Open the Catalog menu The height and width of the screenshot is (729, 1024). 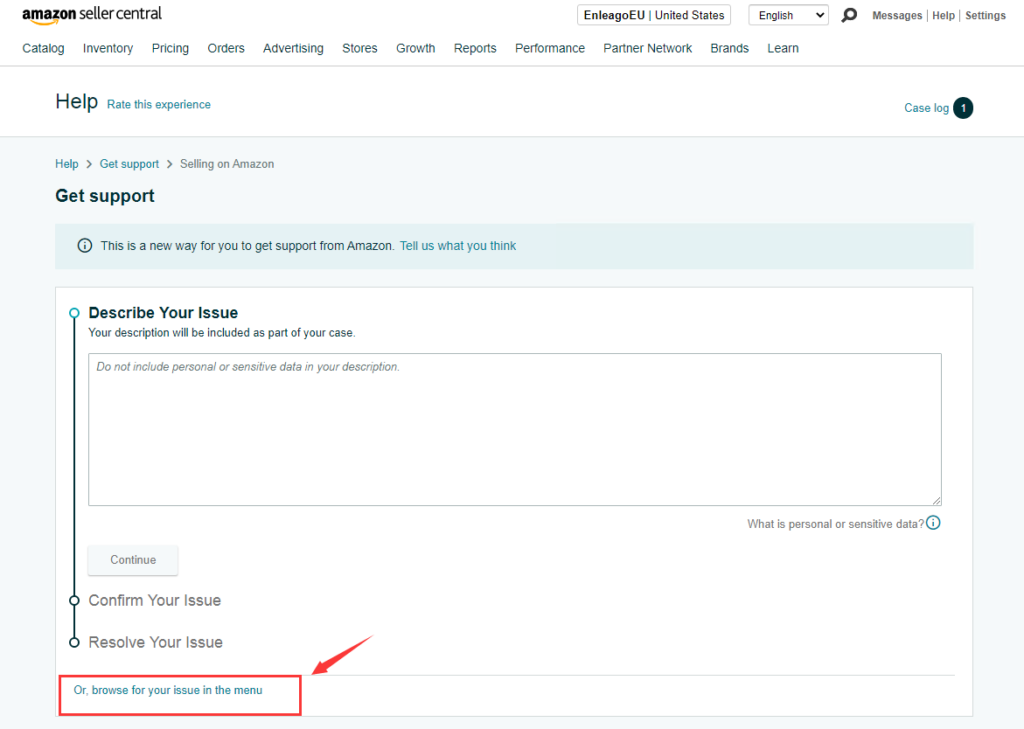coord(43,48)
